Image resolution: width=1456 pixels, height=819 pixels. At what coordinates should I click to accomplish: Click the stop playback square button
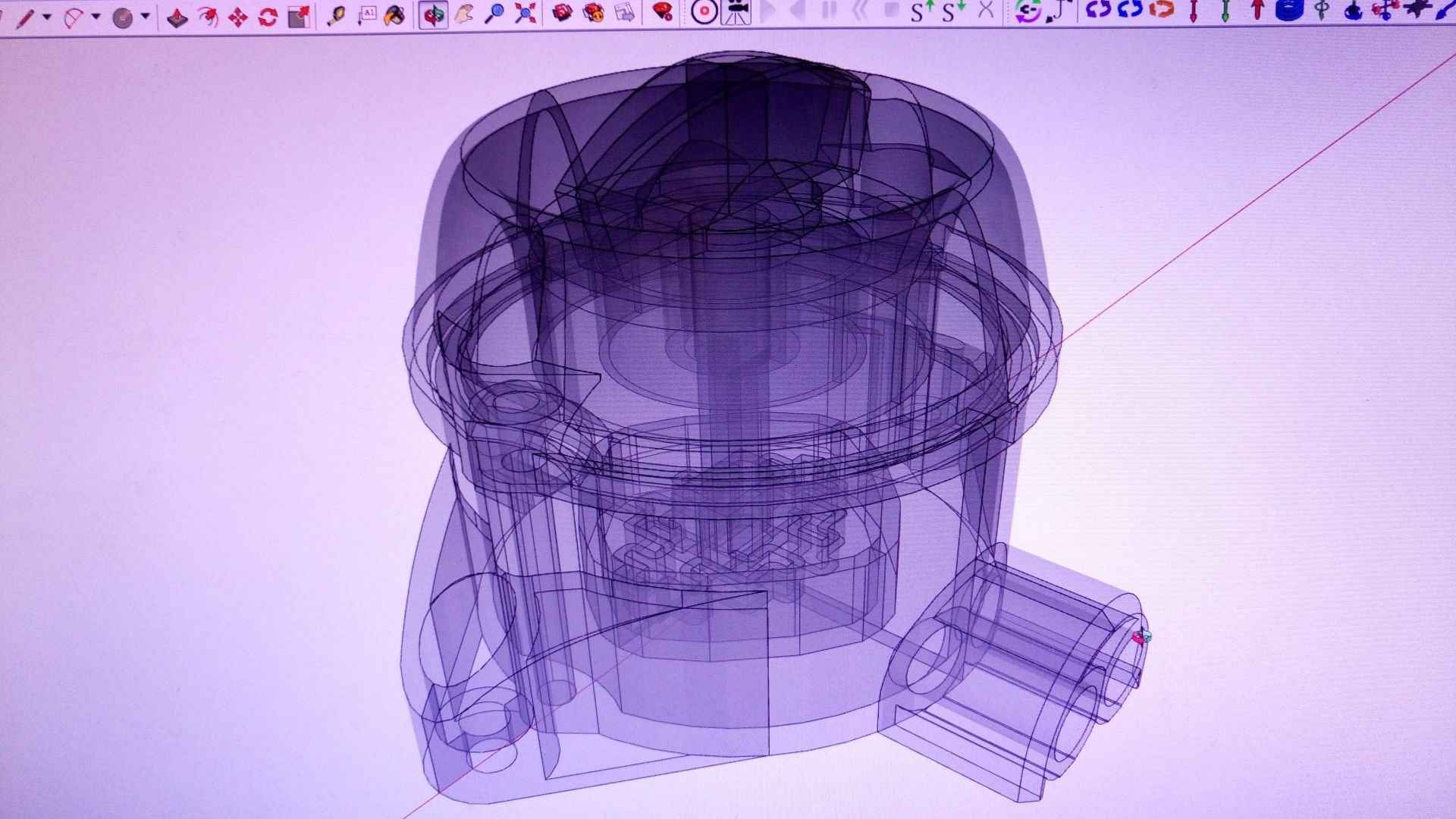(x=892, y=10)
